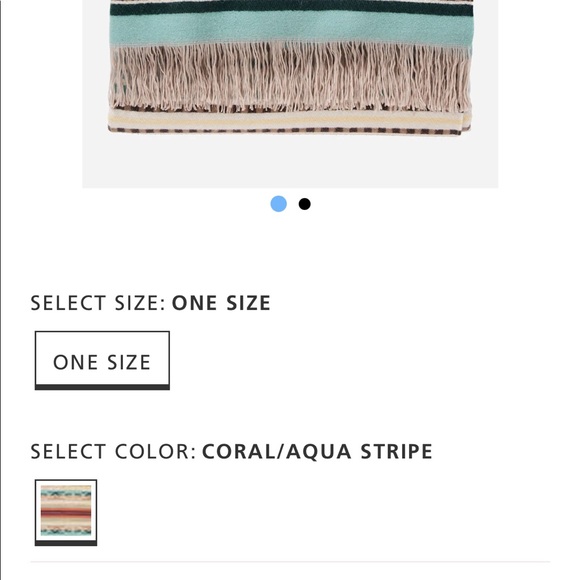The width and height of the screenshot is (580, 580).
Task: Click the red stripe inside color swatch
Action: (66, 512)
